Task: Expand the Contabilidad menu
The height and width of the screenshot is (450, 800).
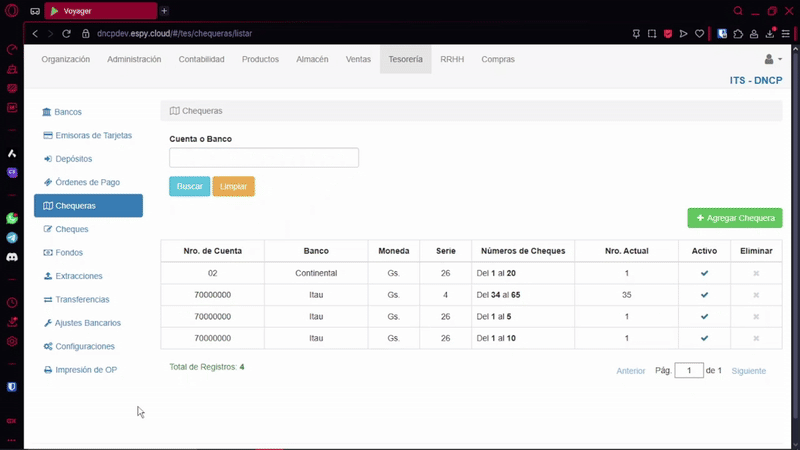Action: tap(201, 60)
